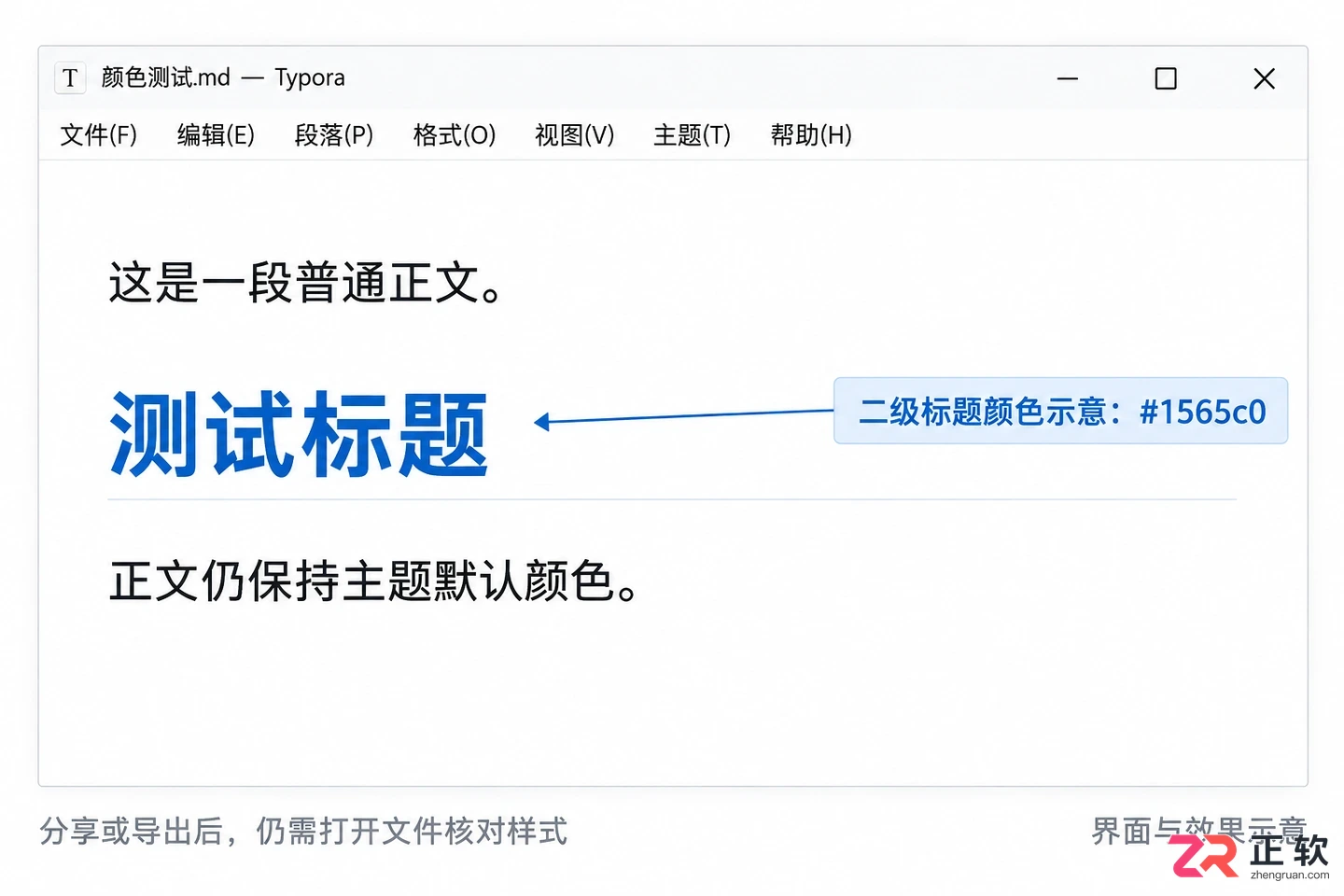Open the 文件(F) menu
Screen dimensions: 1344x896
coord(98,135)
